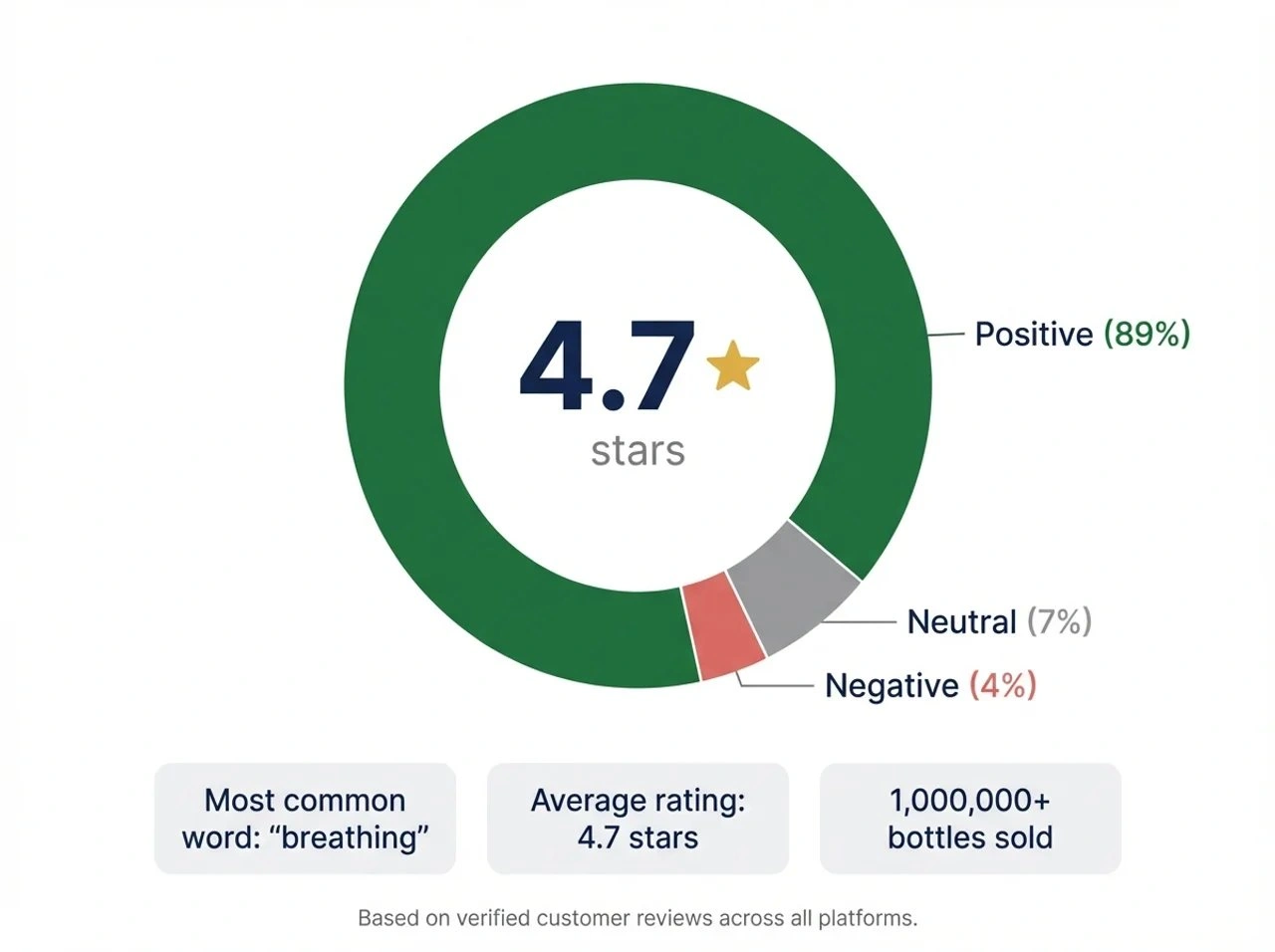Click '4.7 stars' text in rating card
Image resolution: width=1275 pixels, height=952 pixels.
637,836
